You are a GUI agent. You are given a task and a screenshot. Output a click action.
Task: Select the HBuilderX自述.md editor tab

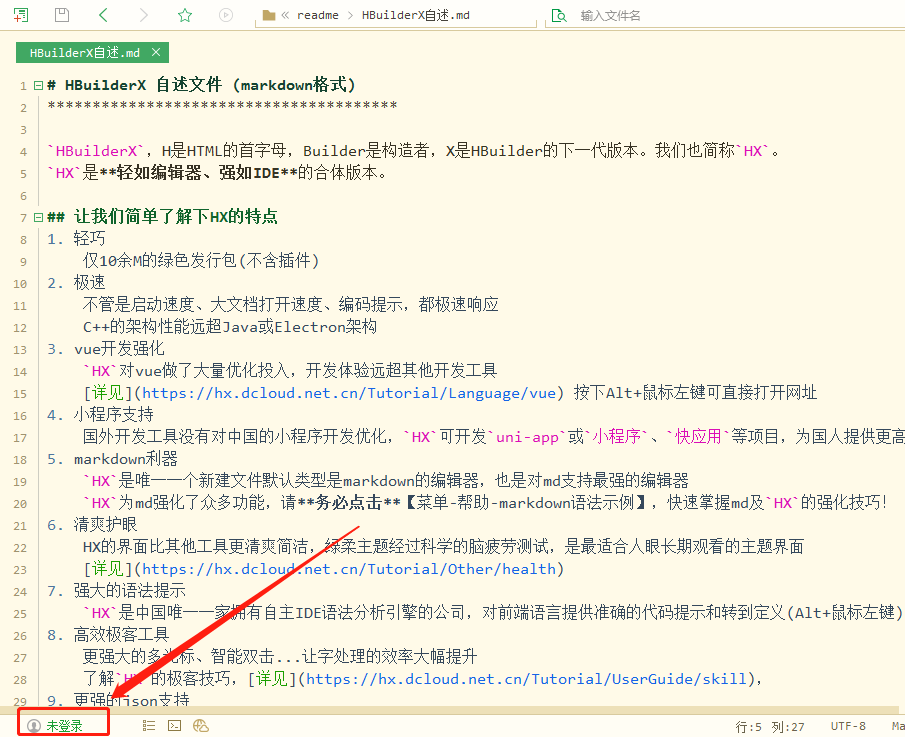pyautogui.click(x=92, y=53)
